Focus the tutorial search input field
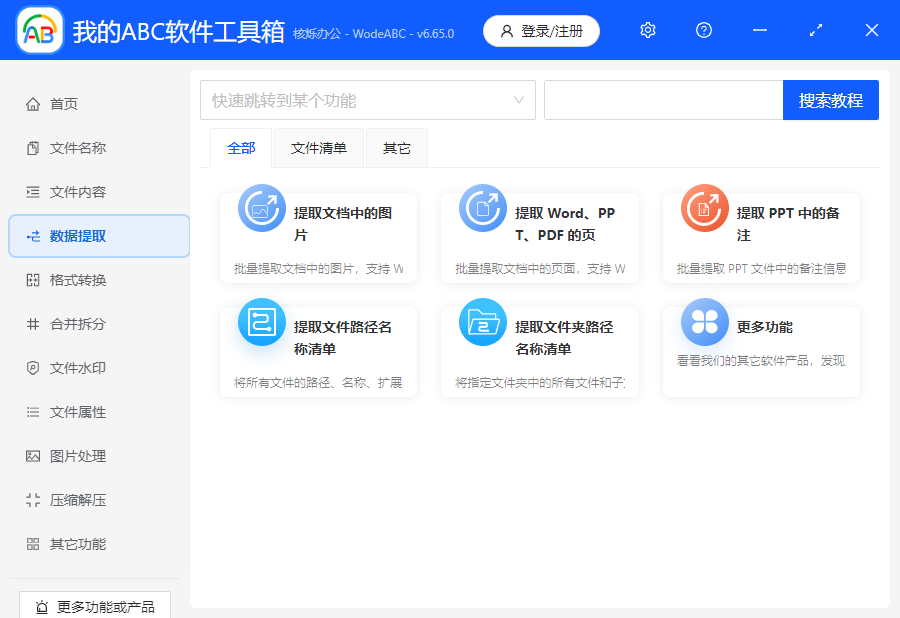Screen dimensions: 900x618 [x=664, y=100]
